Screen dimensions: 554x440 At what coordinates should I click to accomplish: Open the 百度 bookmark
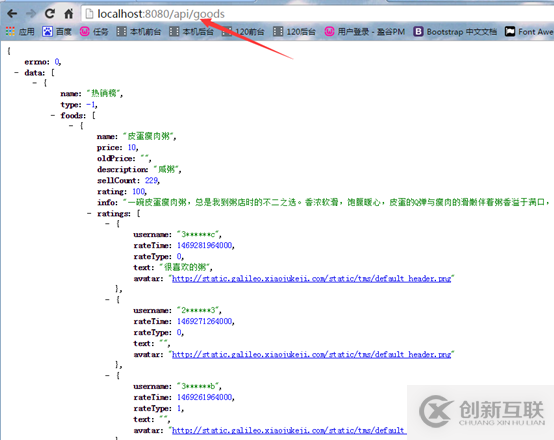57,32
